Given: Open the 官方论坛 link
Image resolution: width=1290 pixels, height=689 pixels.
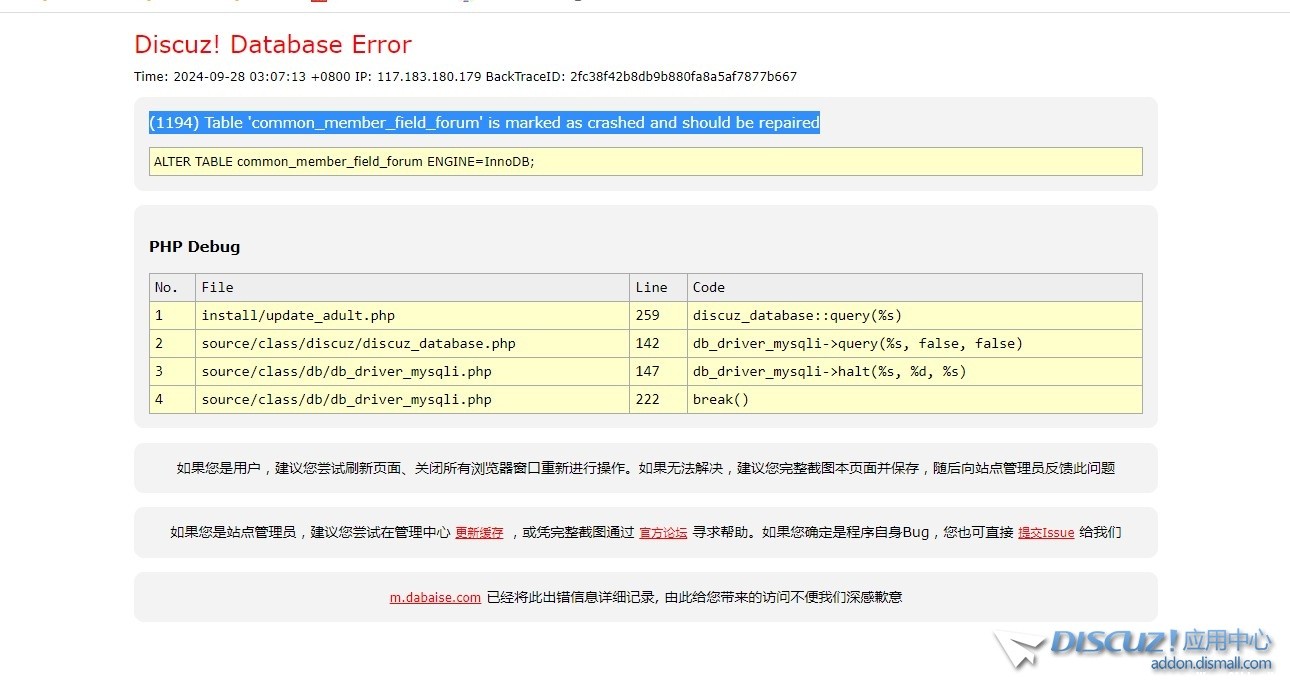Looking at the screenshot, I should (663, 533).
